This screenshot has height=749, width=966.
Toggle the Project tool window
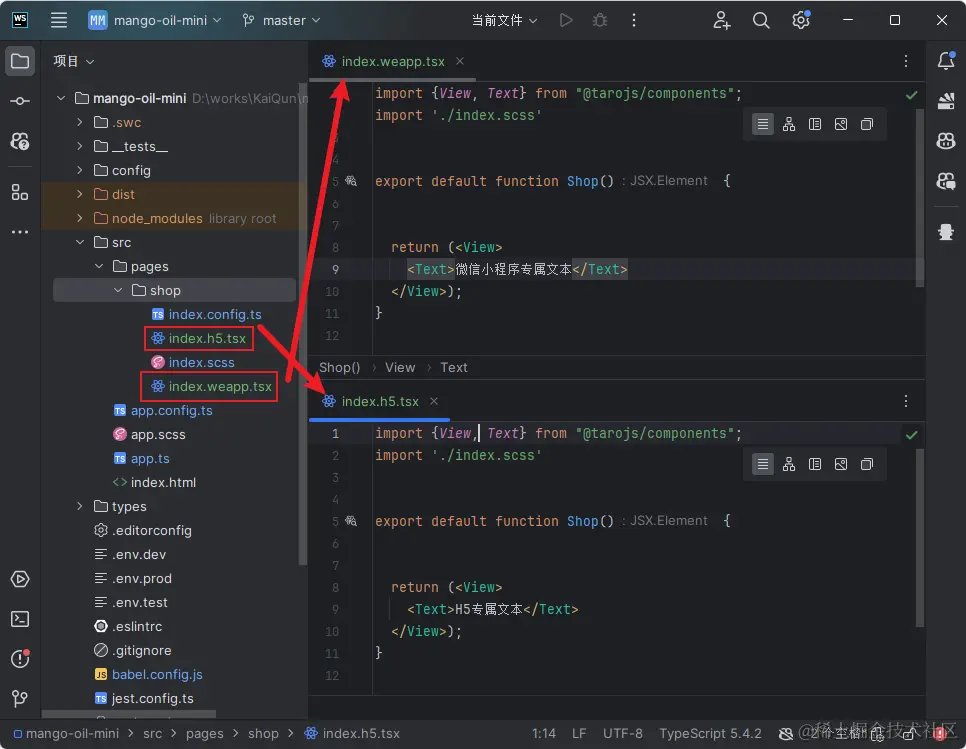[x=20, y=62]
